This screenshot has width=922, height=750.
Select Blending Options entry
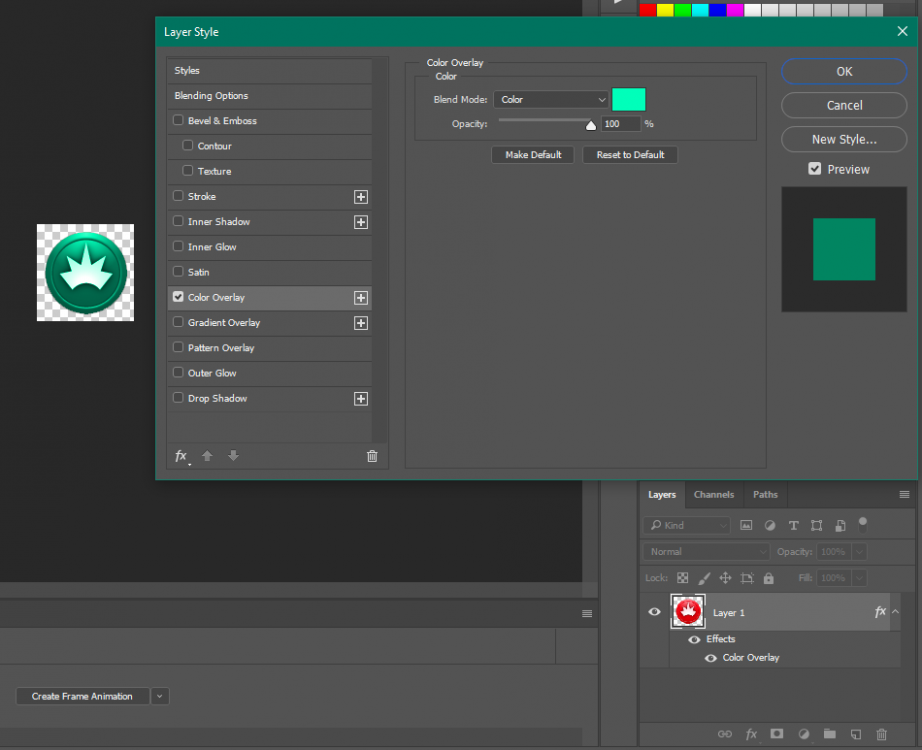tap(269, 95)
